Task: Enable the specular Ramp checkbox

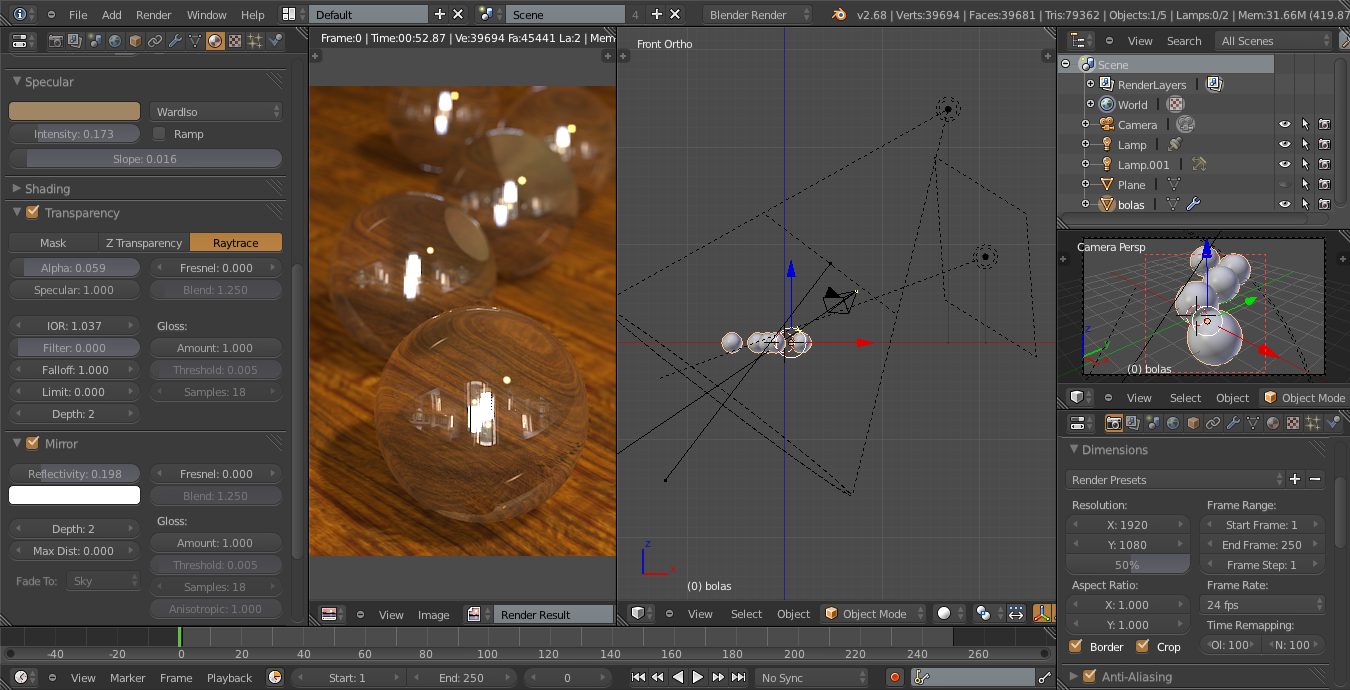Action: 159,134
